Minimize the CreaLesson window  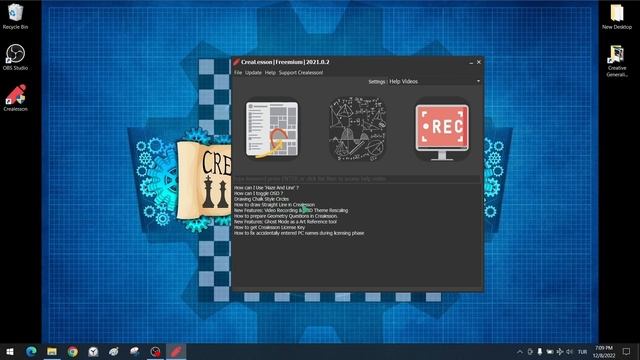coord(471,62)
